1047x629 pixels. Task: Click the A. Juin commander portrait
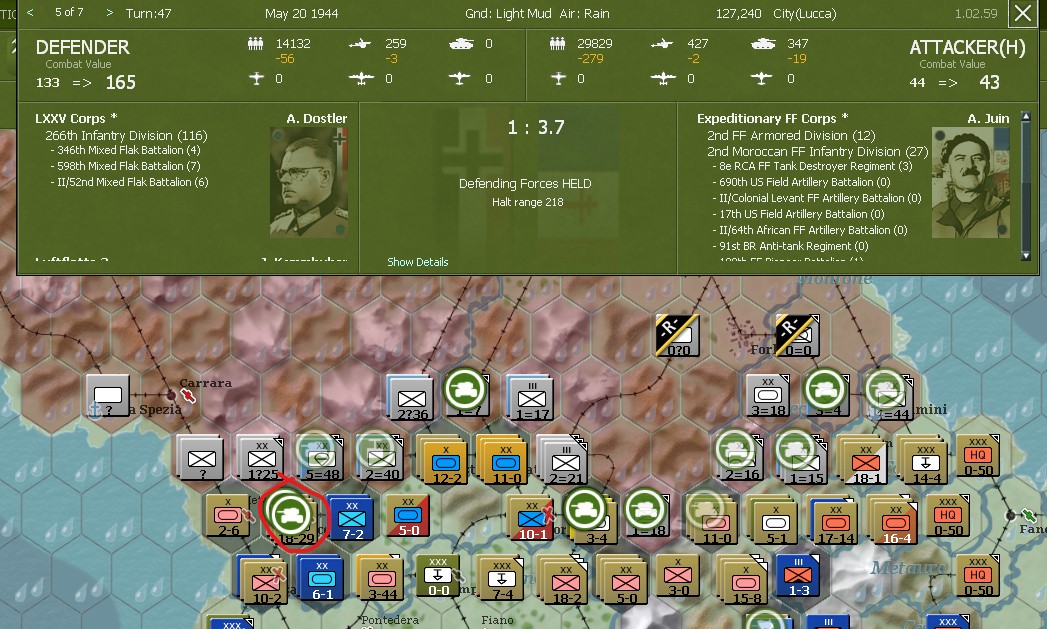click(x=970, y=183)
